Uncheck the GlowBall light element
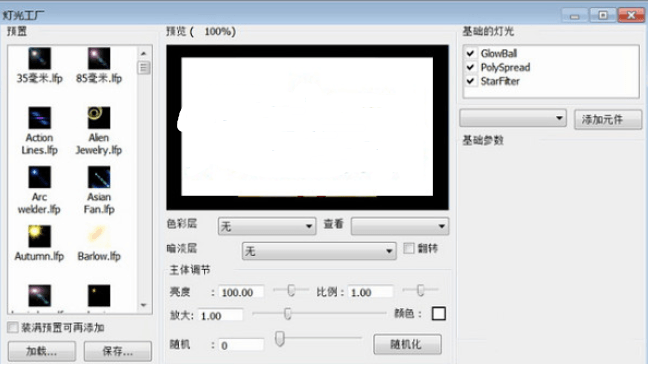Screen dimensions: 648x368 [x=470, y=53]
